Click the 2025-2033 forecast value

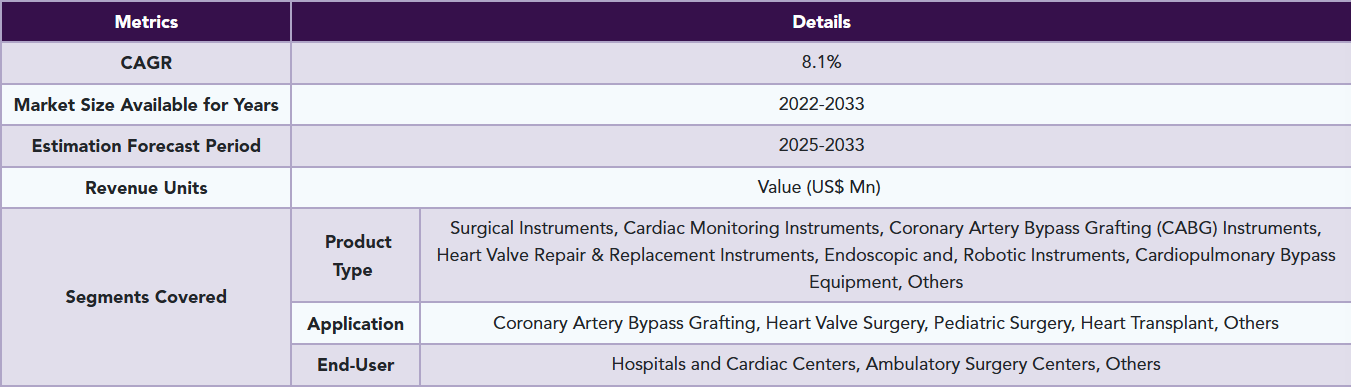point(821,146)
